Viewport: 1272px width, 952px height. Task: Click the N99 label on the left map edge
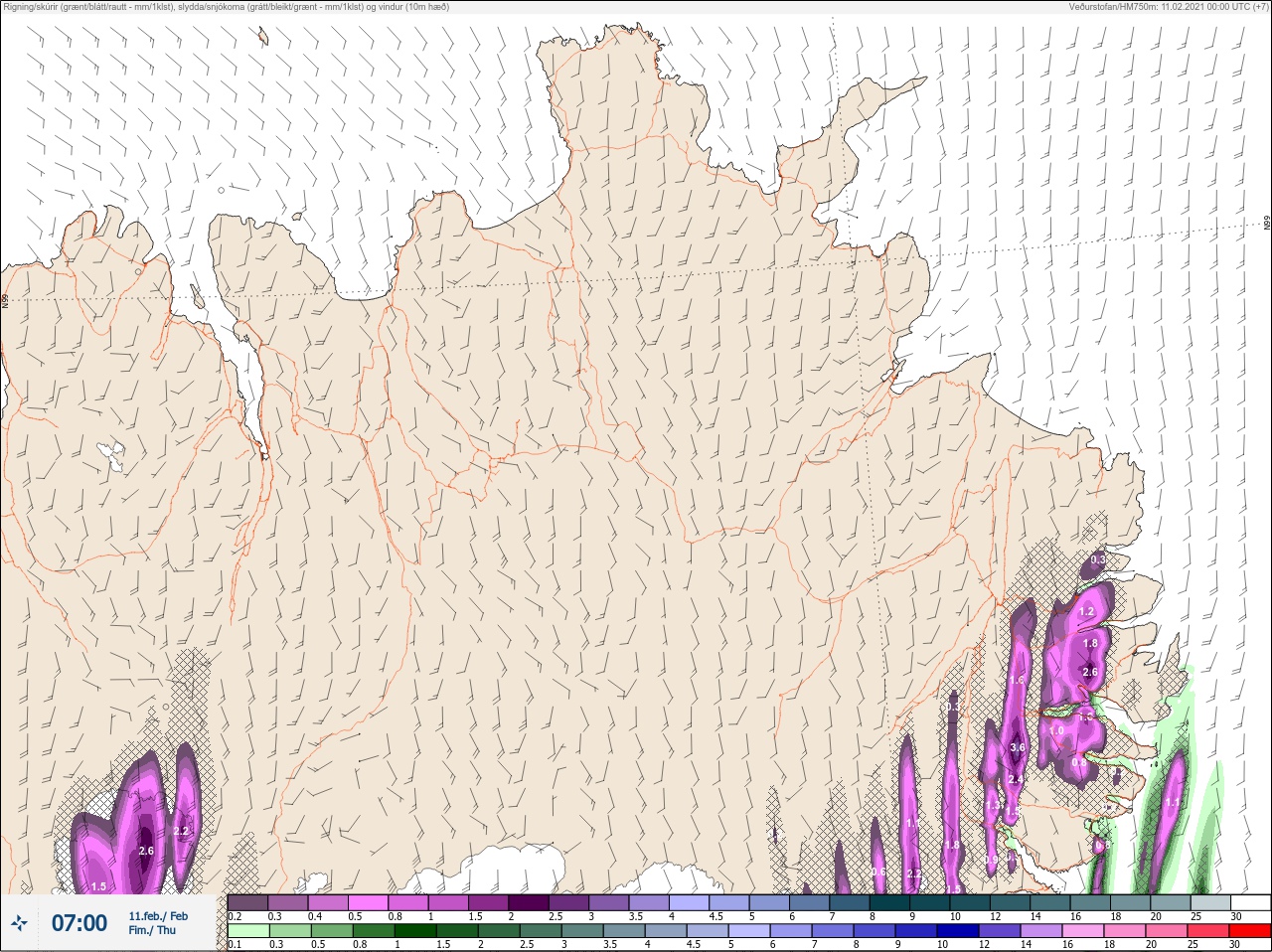(5, 299)
